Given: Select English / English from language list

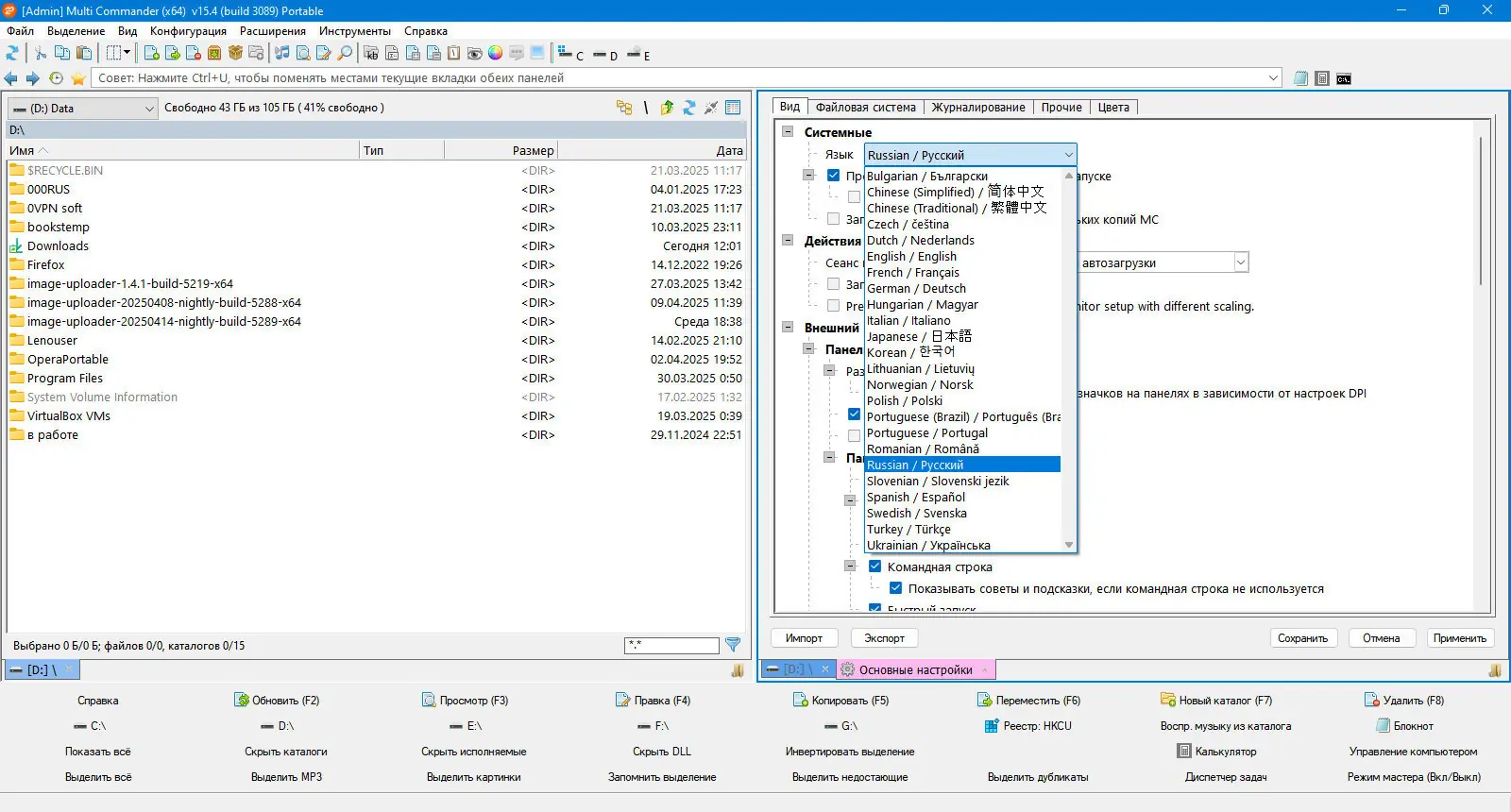Looking at the screenshot, I should [911, 256].
